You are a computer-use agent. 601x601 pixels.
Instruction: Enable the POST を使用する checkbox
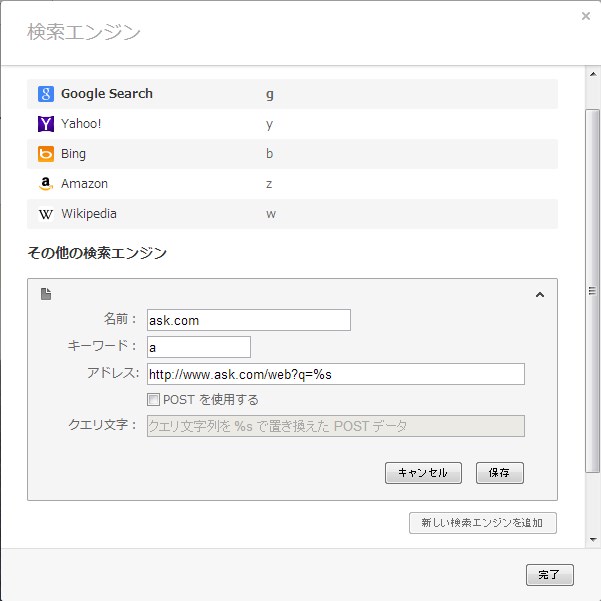point(153,399)
